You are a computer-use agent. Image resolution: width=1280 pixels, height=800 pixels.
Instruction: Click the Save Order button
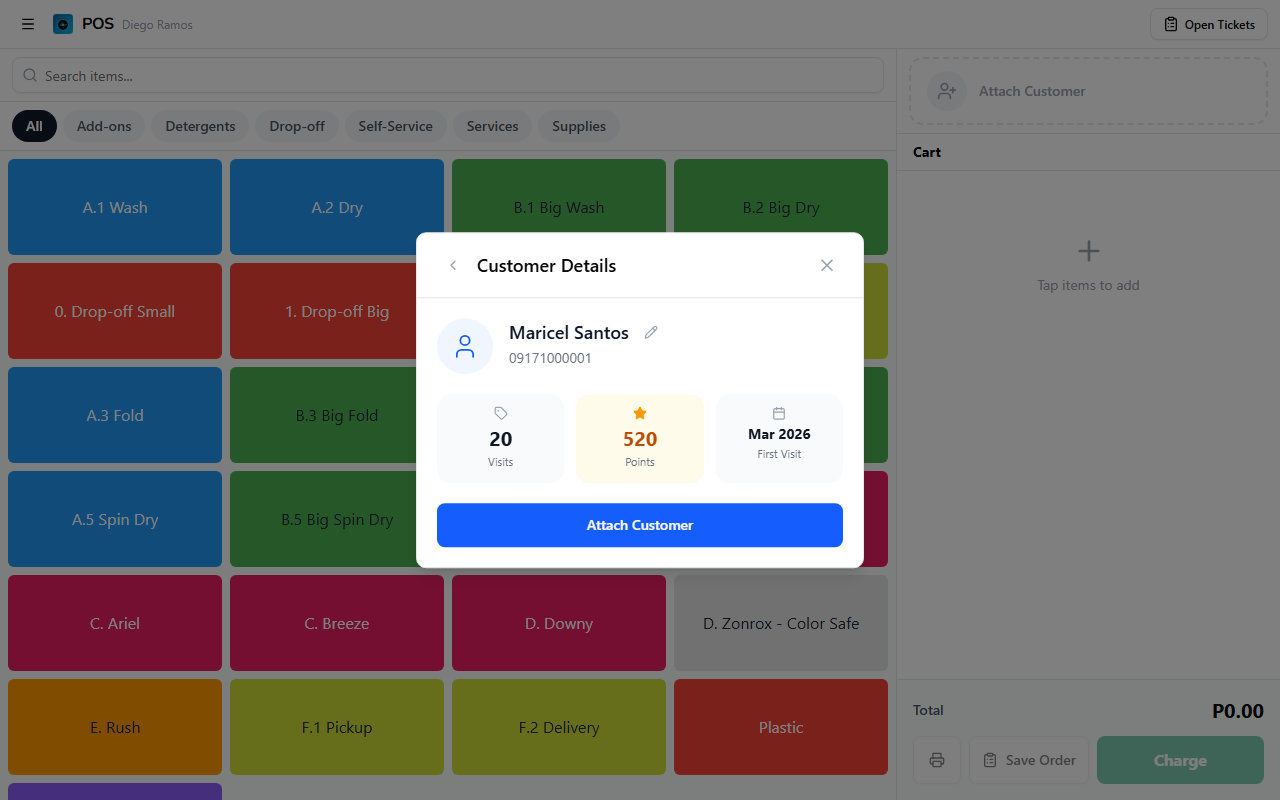click(1029, 760)
